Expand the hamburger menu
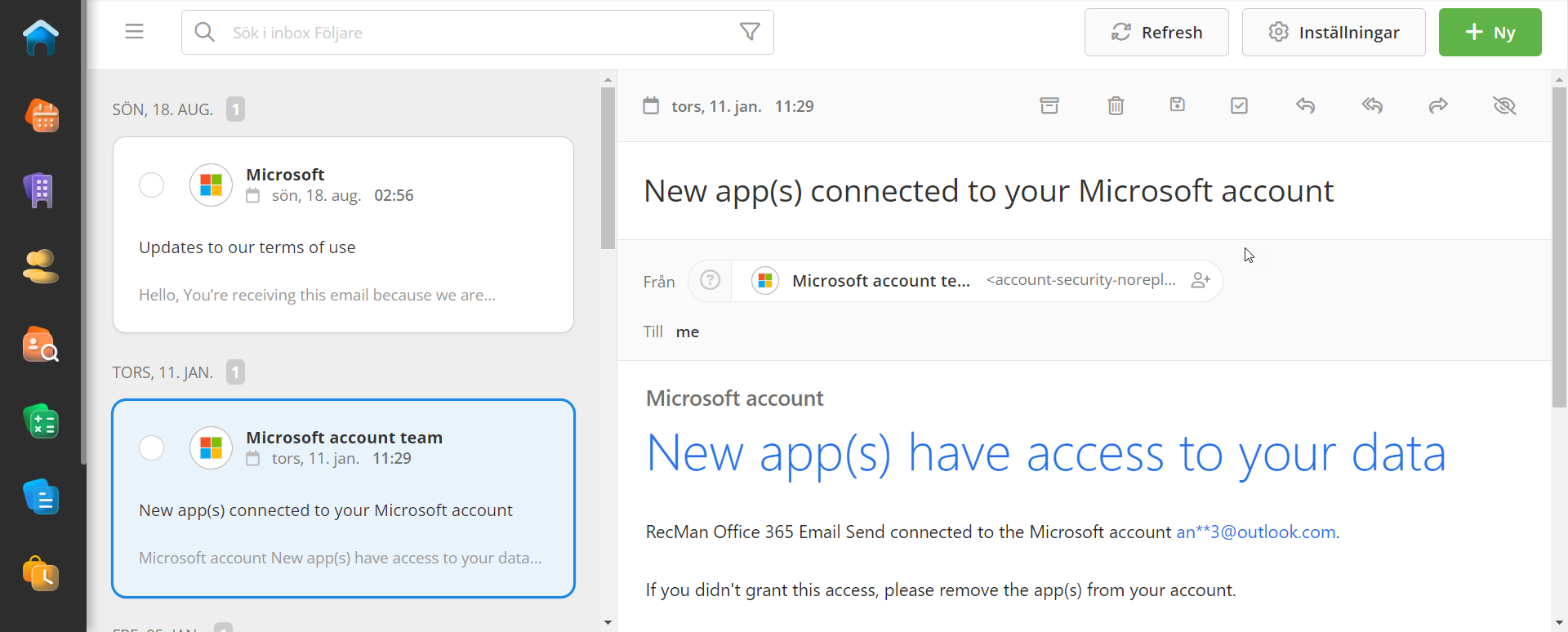Viewport: 1568px width, 632px height. (135, 32)
